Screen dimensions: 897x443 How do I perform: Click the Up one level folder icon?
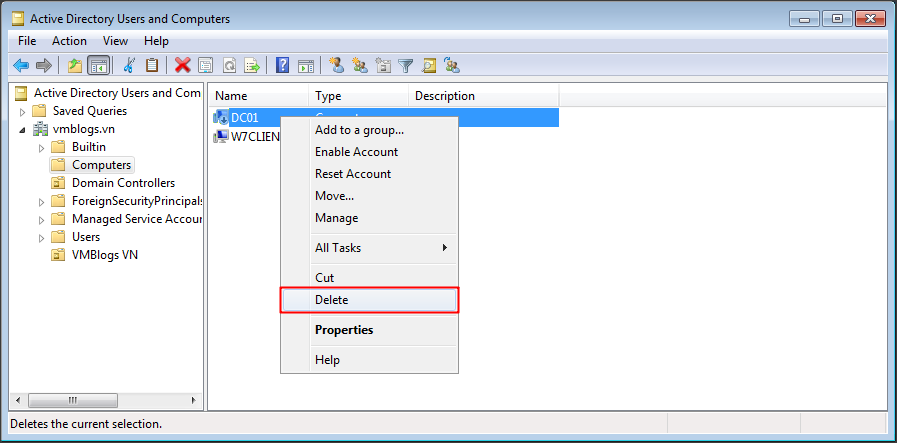tap(75, 66)
